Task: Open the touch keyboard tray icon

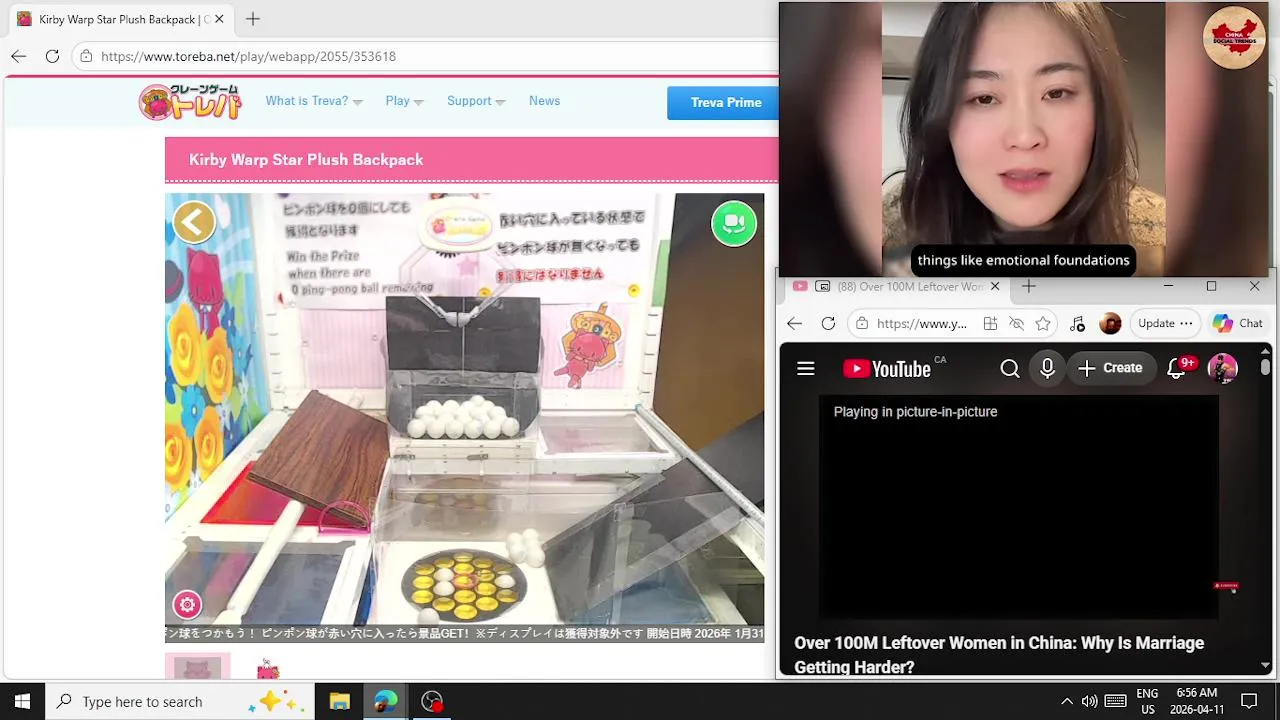Action: [1116, 701]
